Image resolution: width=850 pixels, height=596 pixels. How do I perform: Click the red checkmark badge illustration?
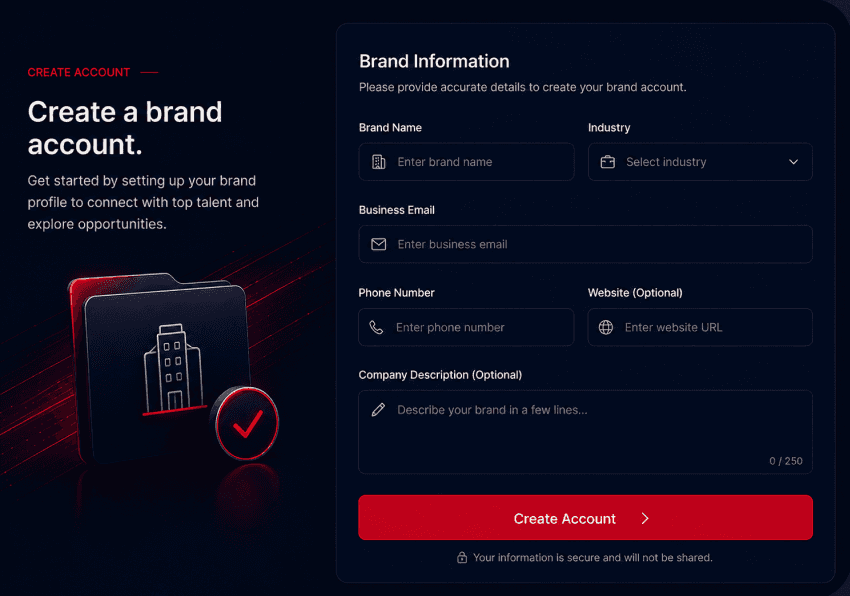(247, 423)
